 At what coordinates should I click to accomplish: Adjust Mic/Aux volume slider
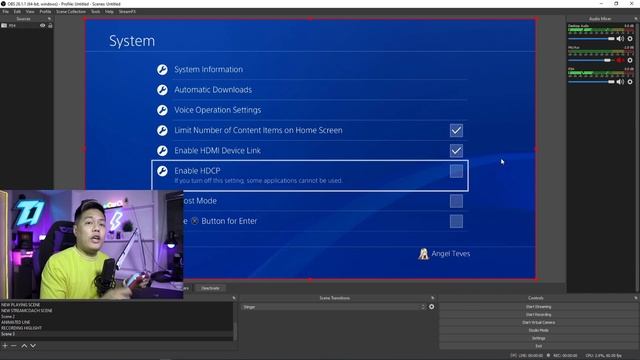click(591, 60)
